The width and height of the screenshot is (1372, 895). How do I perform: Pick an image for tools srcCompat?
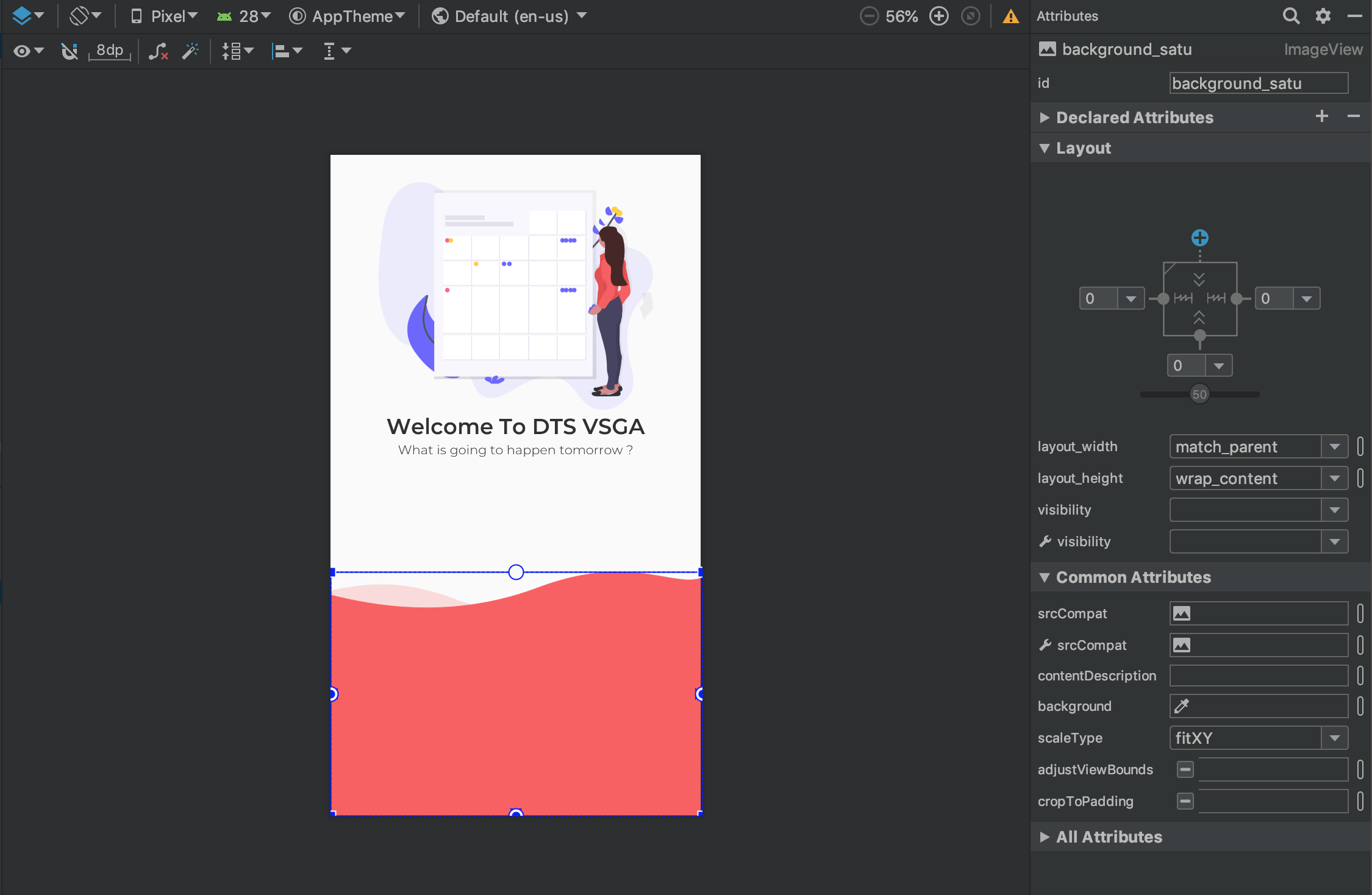[1182, 645]
